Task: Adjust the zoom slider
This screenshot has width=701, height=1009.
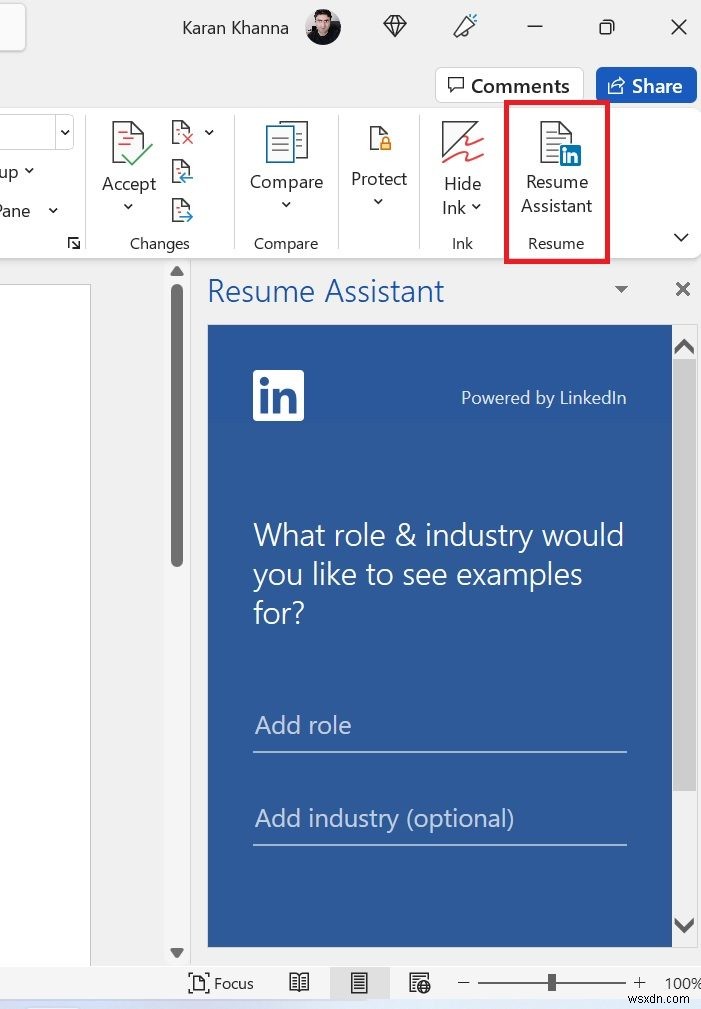Action: (553, 983)
